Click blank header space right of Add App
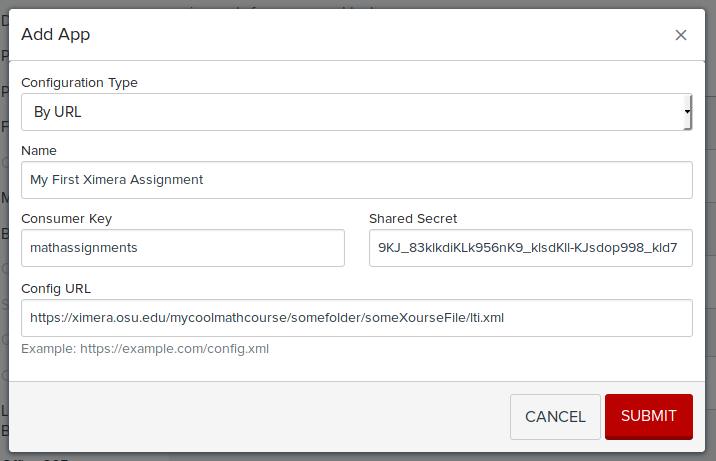The image size is (716, 461). click(x=380, y=35)
